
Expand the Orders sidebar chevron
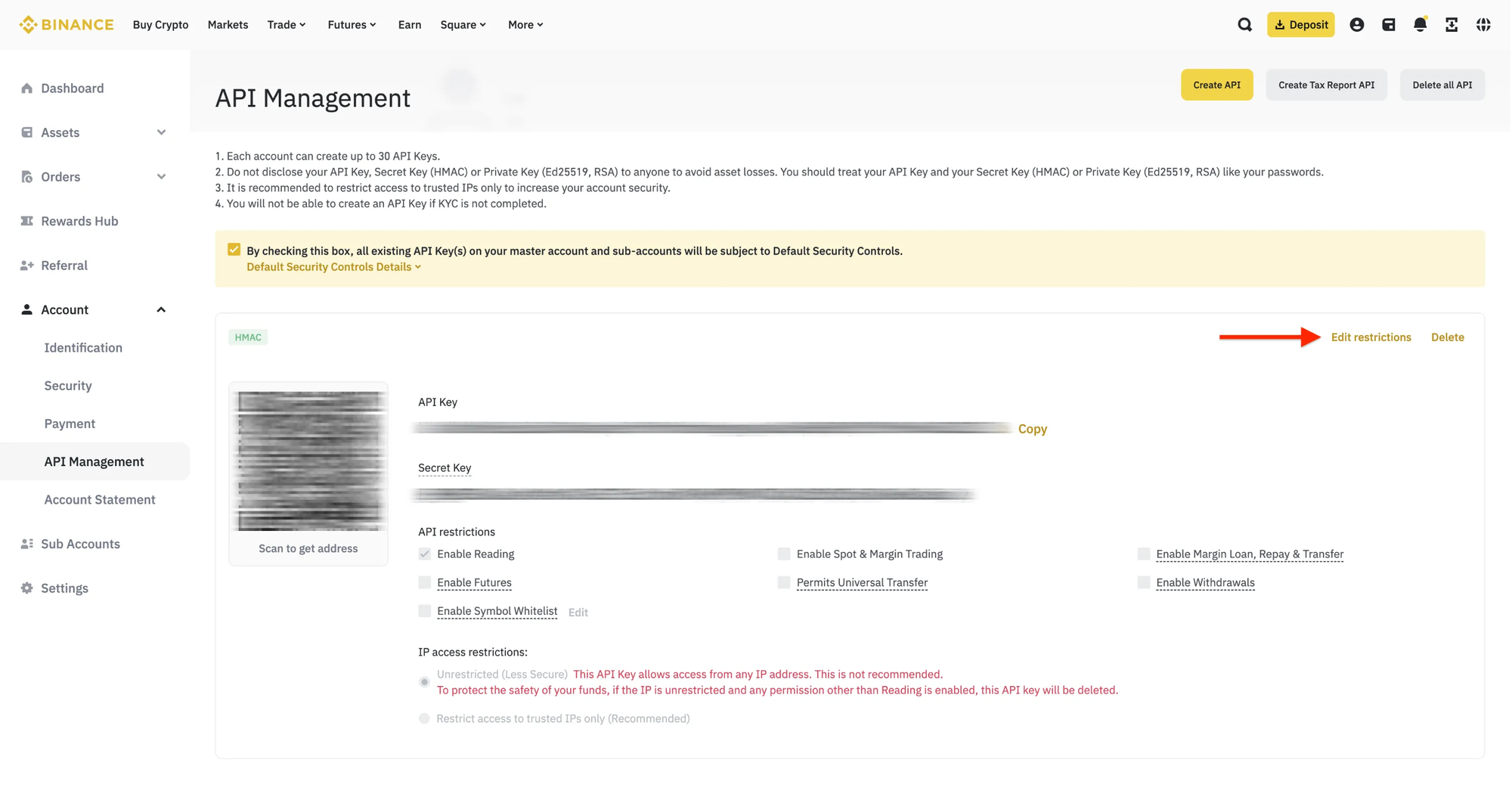pyautogui.click(x=161, y=177)
